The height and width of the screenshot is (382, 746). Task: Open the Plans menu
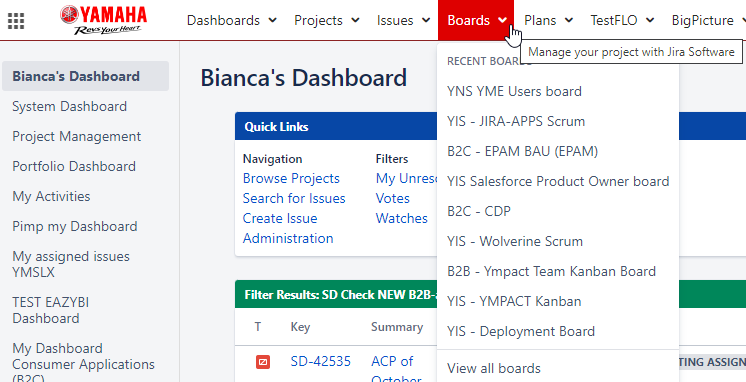pos(549,20)
